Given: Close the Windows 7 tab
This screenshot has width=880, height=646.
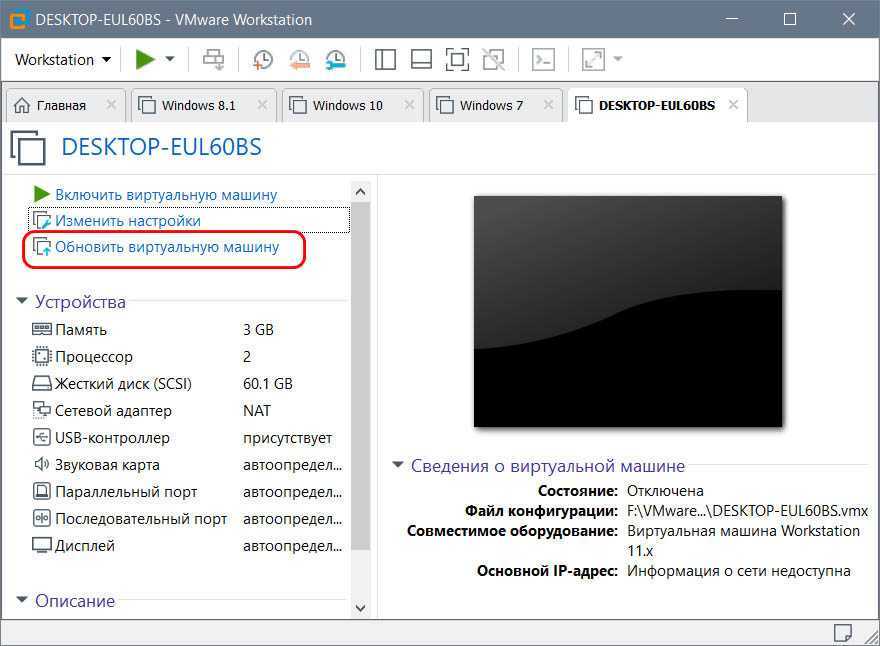Looking at the screenshot, I should [545, 105].
